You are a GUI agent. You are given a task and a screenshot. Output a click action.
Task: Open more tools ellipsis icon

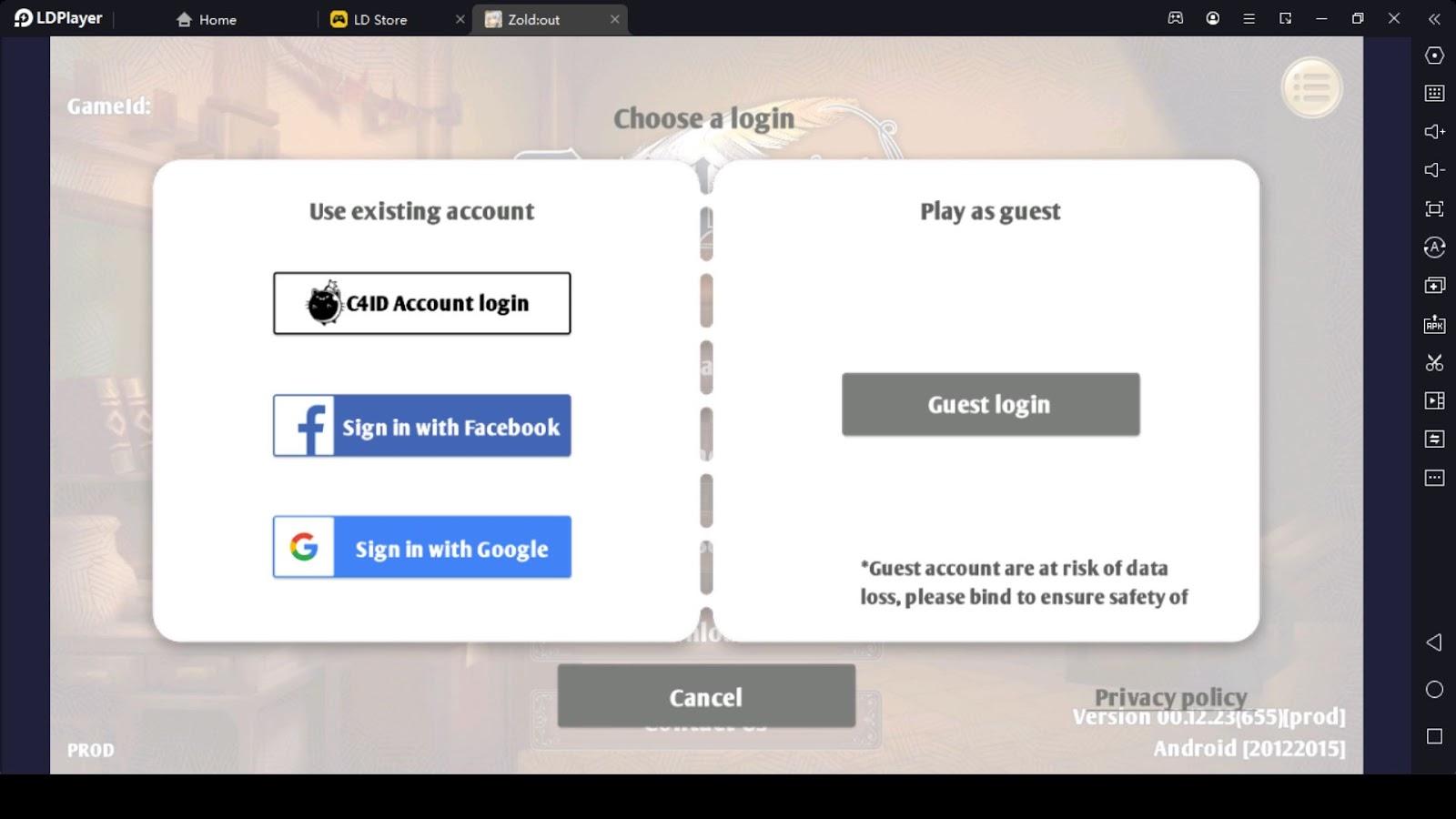(1434, 478)
